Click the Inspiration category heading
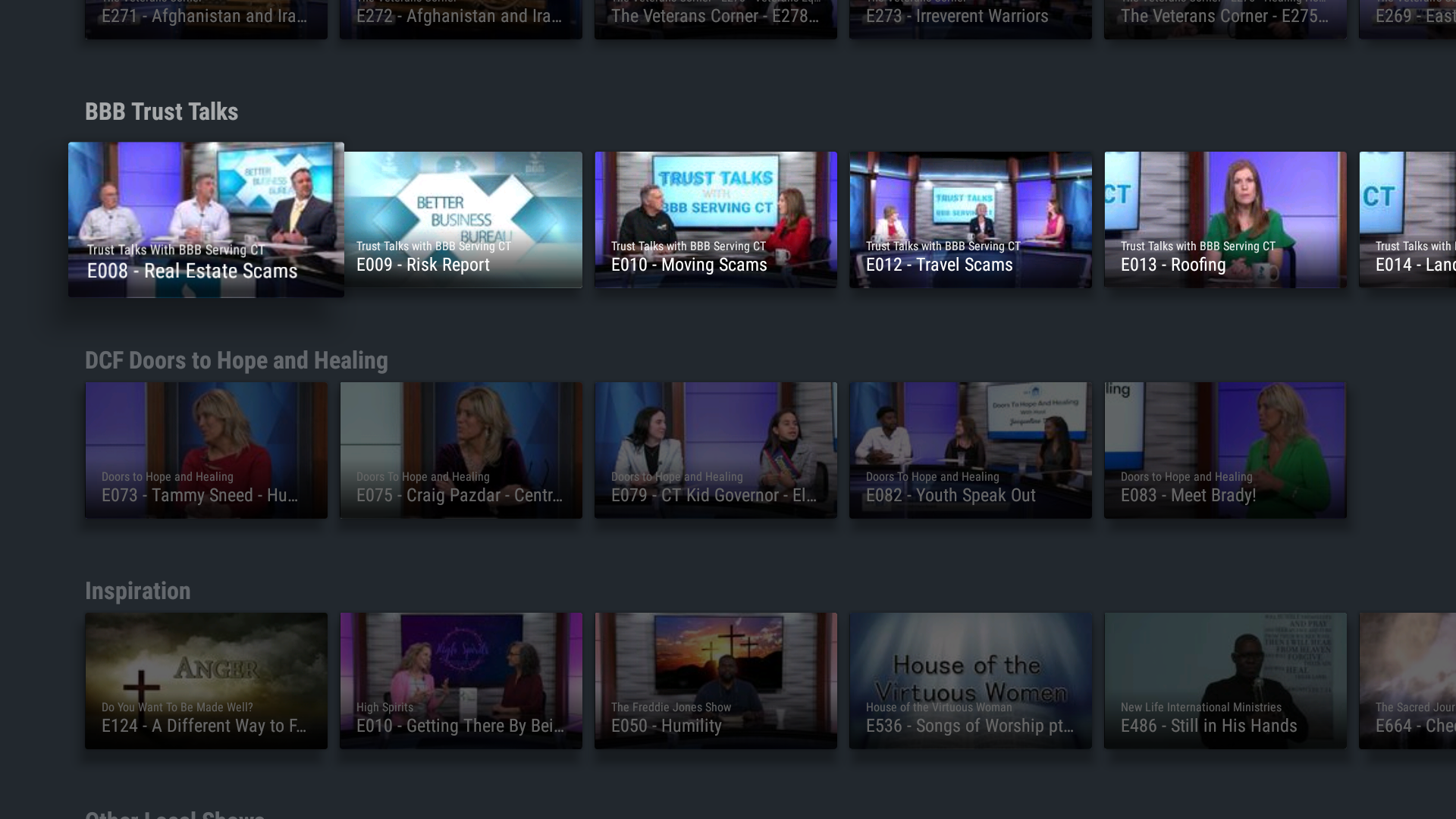This screenshot has height=819, width=1456. tap(138, 591)
